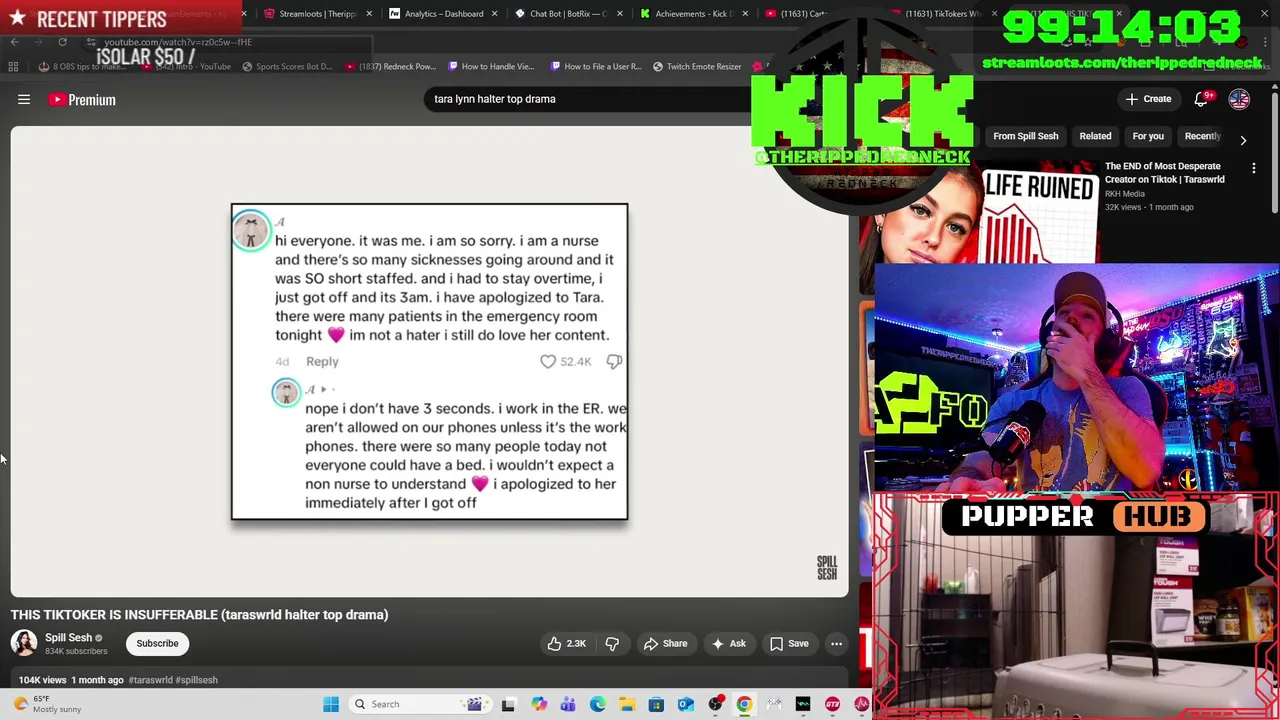The width and height of the screenshot is (1280, 720).
Task: Open File Explorer from taskbar
Action: point(627,704)
